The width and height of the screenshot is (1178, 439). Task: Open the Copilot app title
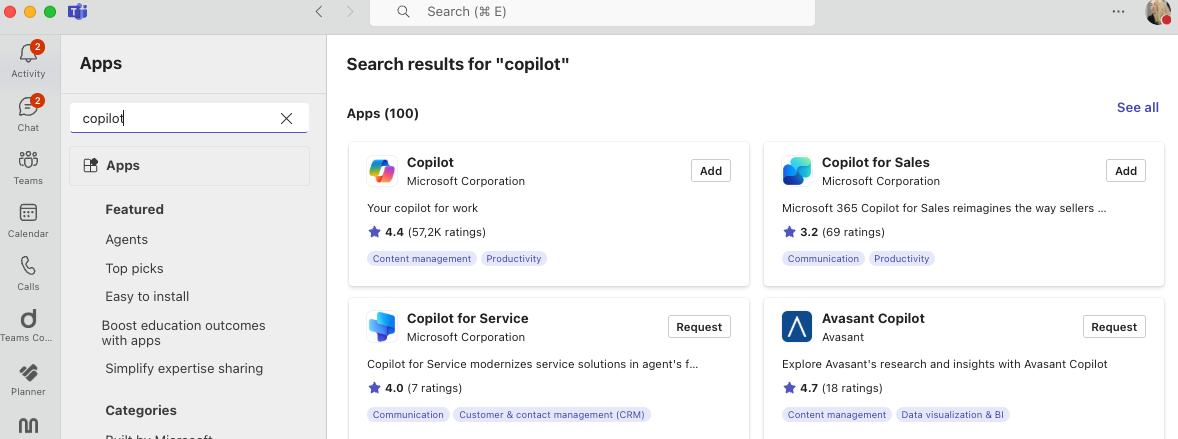[430, 162]
